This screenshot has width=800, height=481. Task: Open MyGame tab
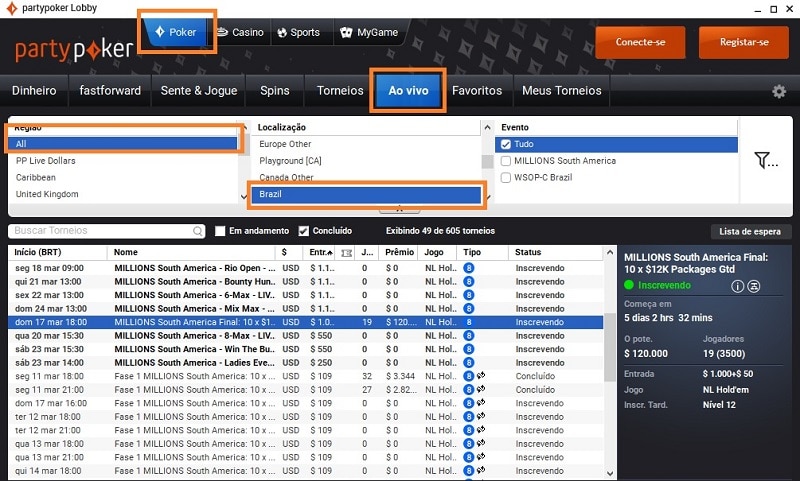369,32
